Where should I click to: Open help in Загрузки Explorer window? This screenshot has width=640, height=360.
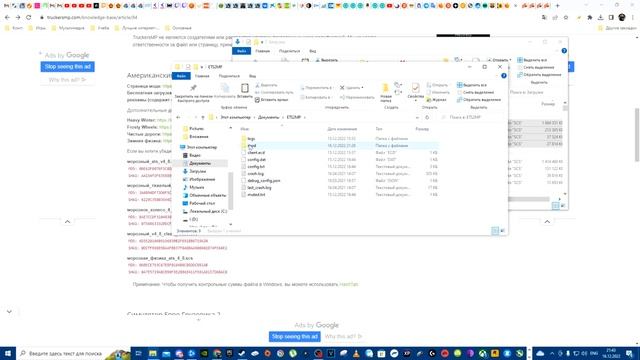564,51
